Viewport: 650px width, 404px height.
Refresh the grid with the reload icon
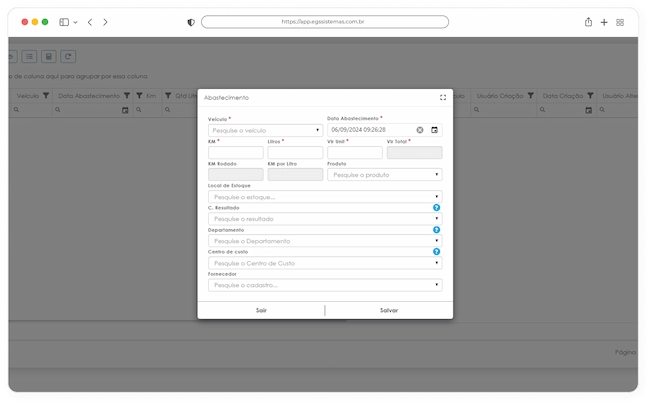pyautogui.click(x=68, y=56)
